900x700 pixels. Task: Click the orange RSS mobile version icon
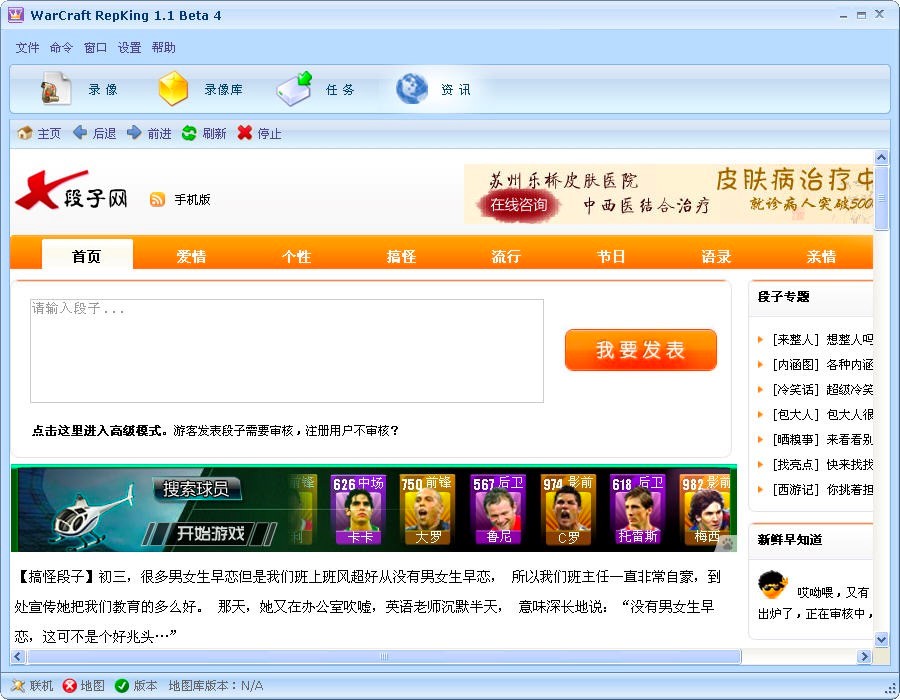coord(156,199)
